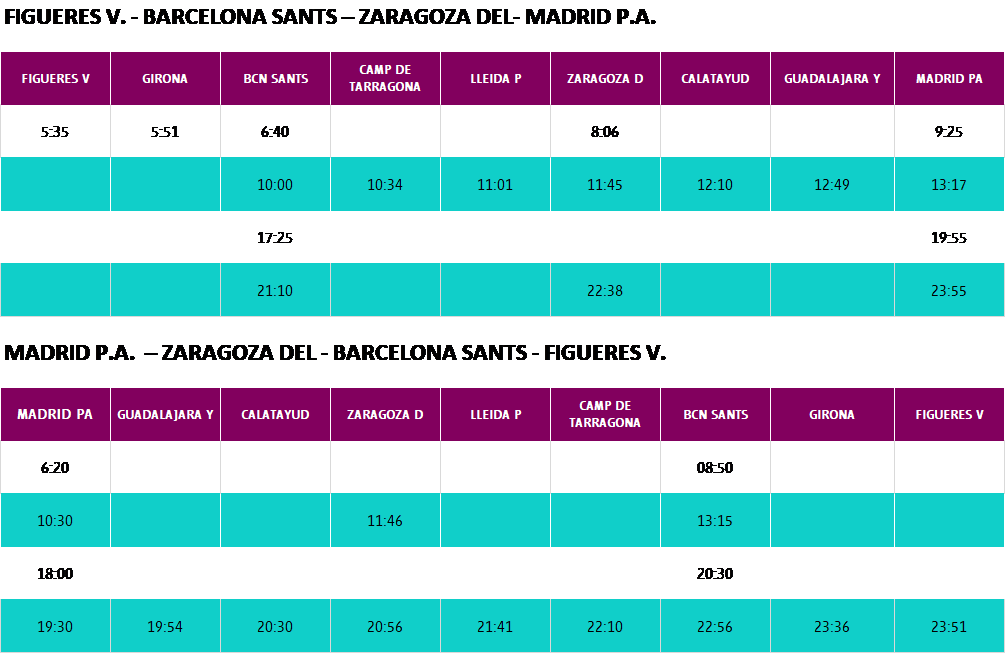Click the 13:17 Madrid PA arrival cell
This screenshot has height=654, width=1006.
click(949, 185)
